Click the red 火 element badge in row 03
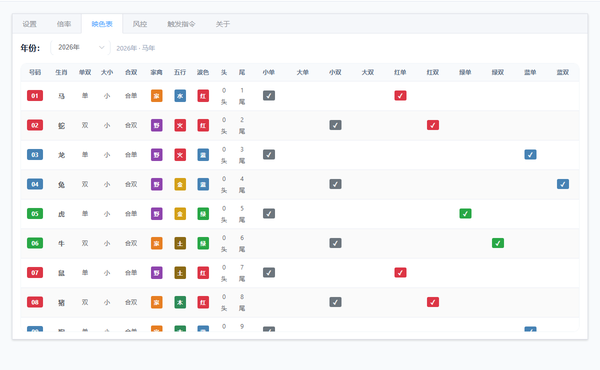600x370 pixels. tap(180, 155)
